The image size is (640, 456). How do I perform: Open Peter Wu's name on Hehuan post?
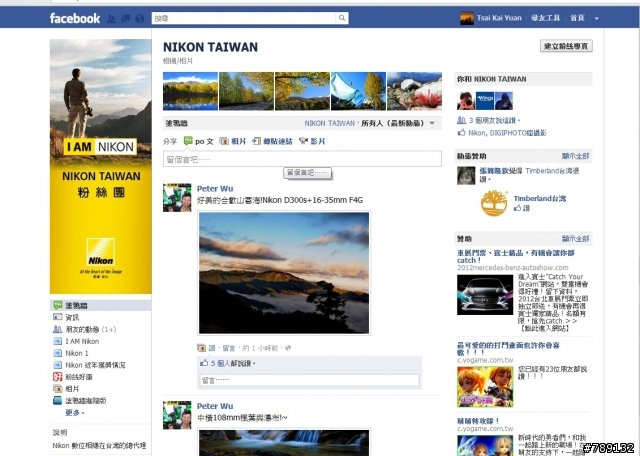point(215,189)
